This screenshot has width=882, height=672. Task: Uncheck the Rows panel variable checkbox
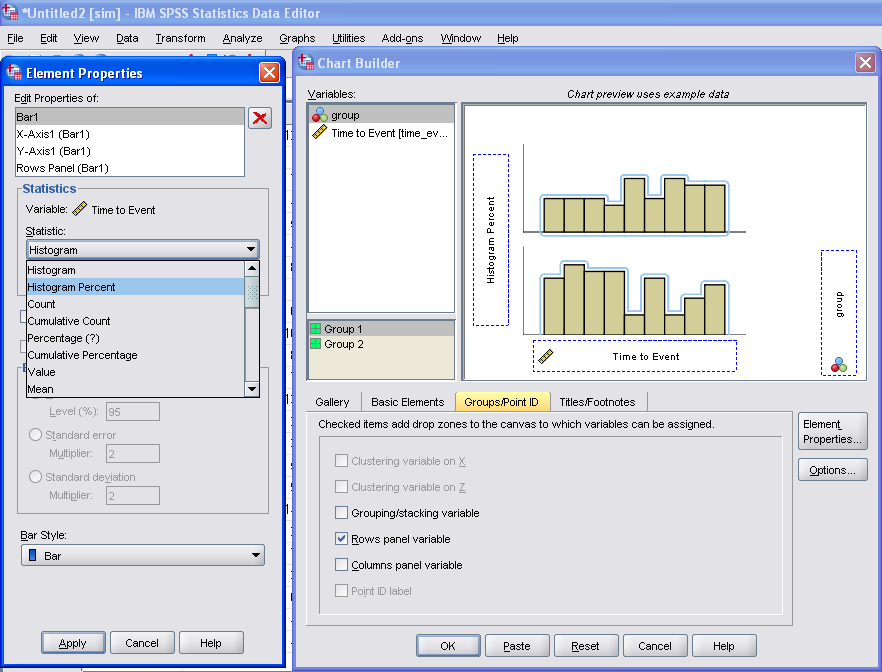(342, 539)
